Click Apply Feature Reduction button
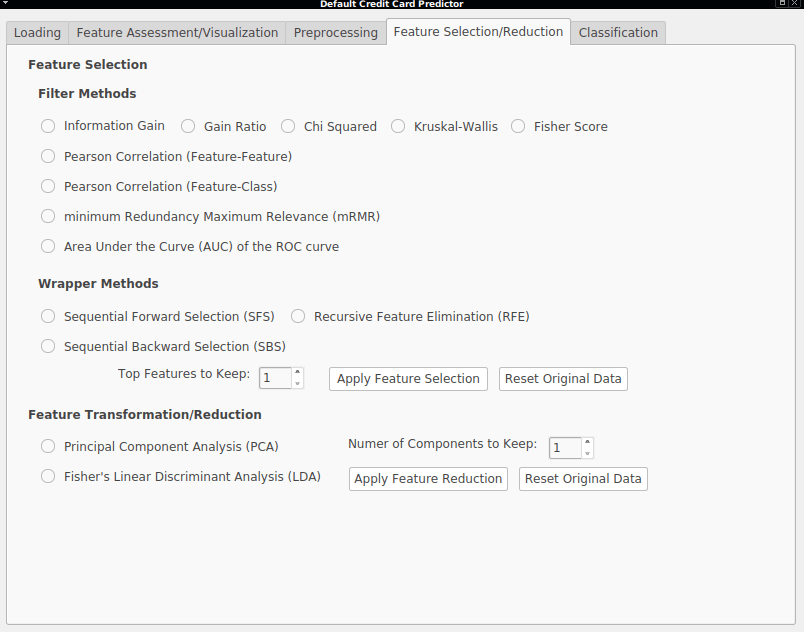 pyautogui.click(x=428, y=479)
